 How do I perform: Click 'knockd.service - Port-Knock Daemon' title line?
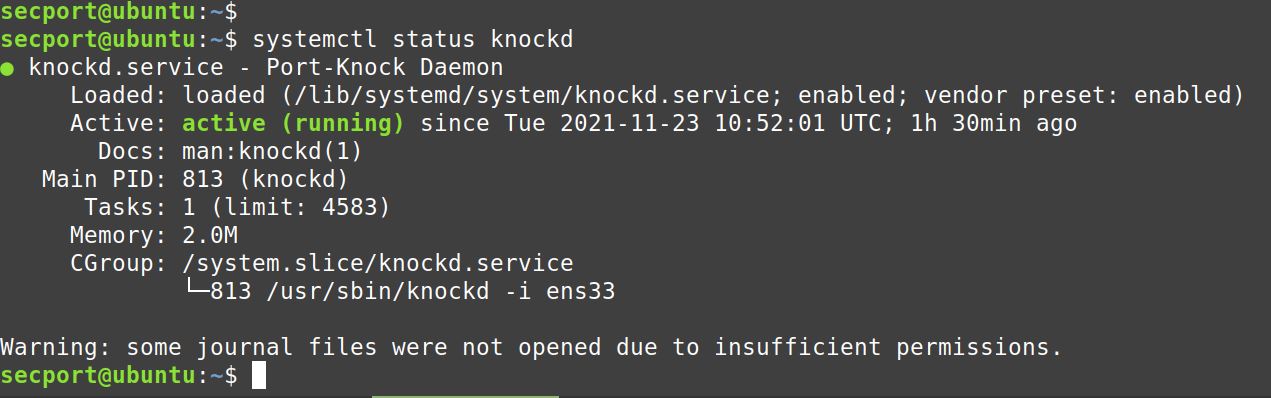(x=266, y=68)
